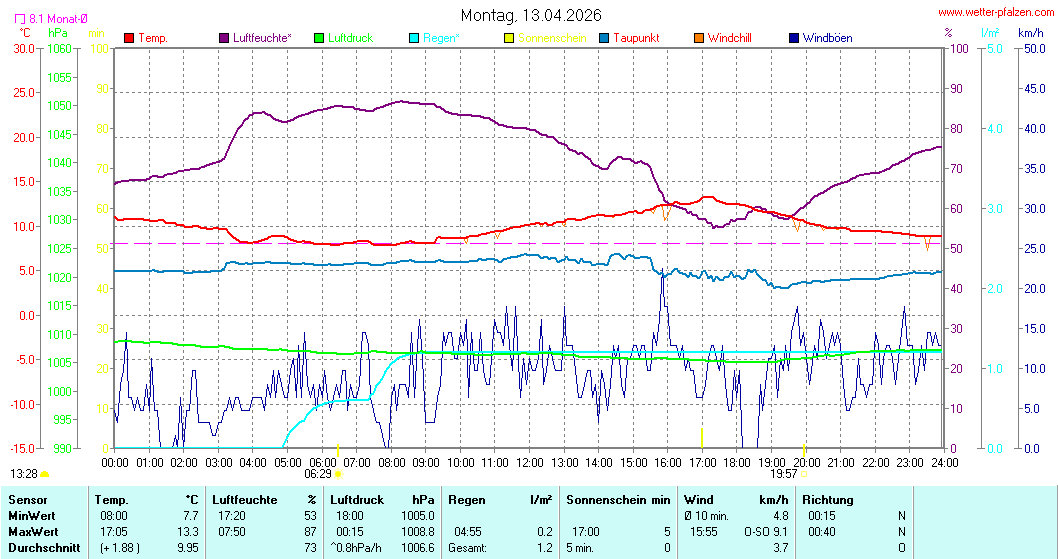1058x559 pixels.
Task: Click the sunrise icon next to 06:29
Action: 338,474
